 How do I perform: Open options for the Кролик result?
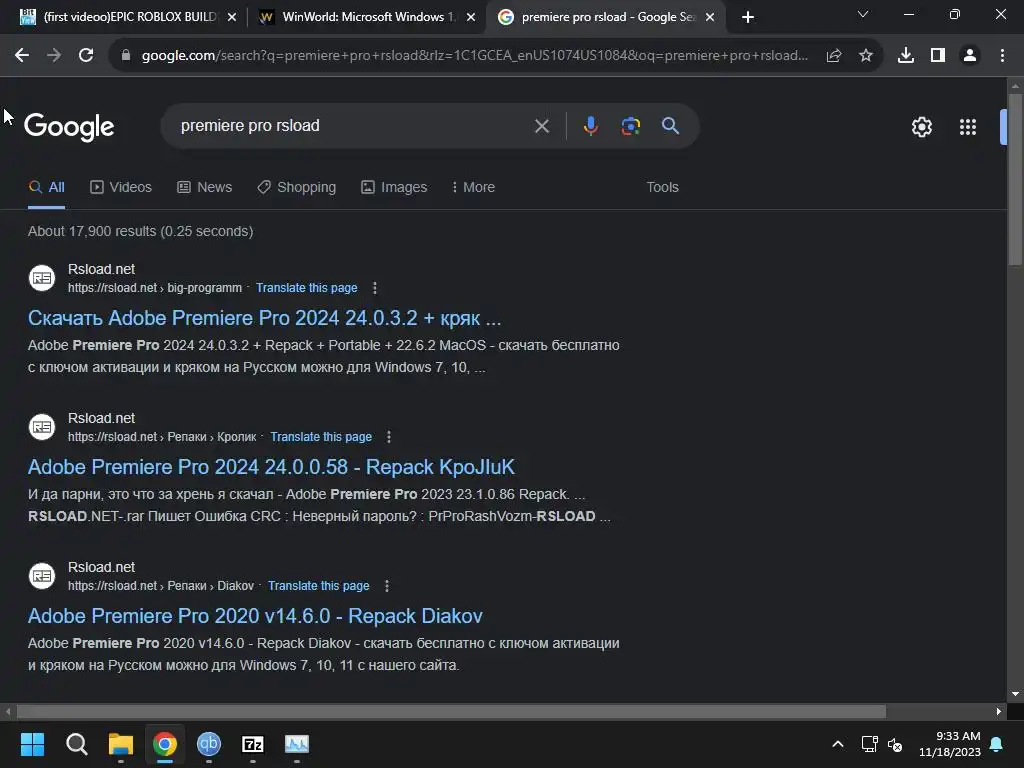point(389,437)
